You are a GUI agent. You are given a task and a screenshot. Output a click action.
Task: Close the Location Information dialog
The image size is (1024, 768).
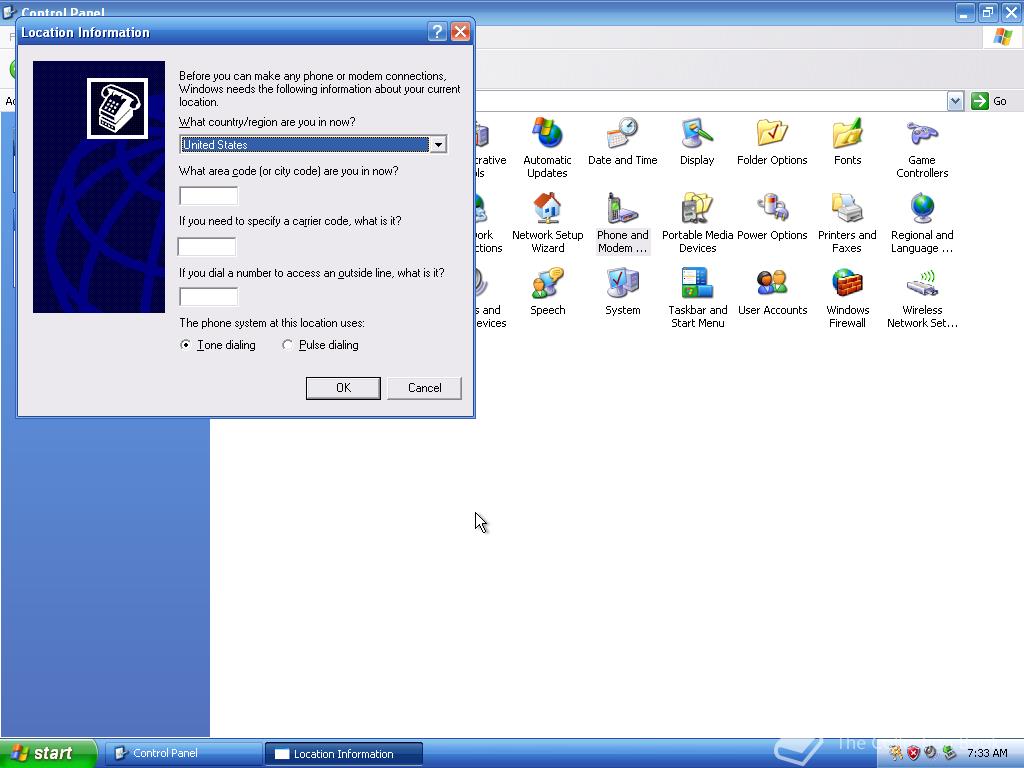pyautogui.click(x=460, y=31)
